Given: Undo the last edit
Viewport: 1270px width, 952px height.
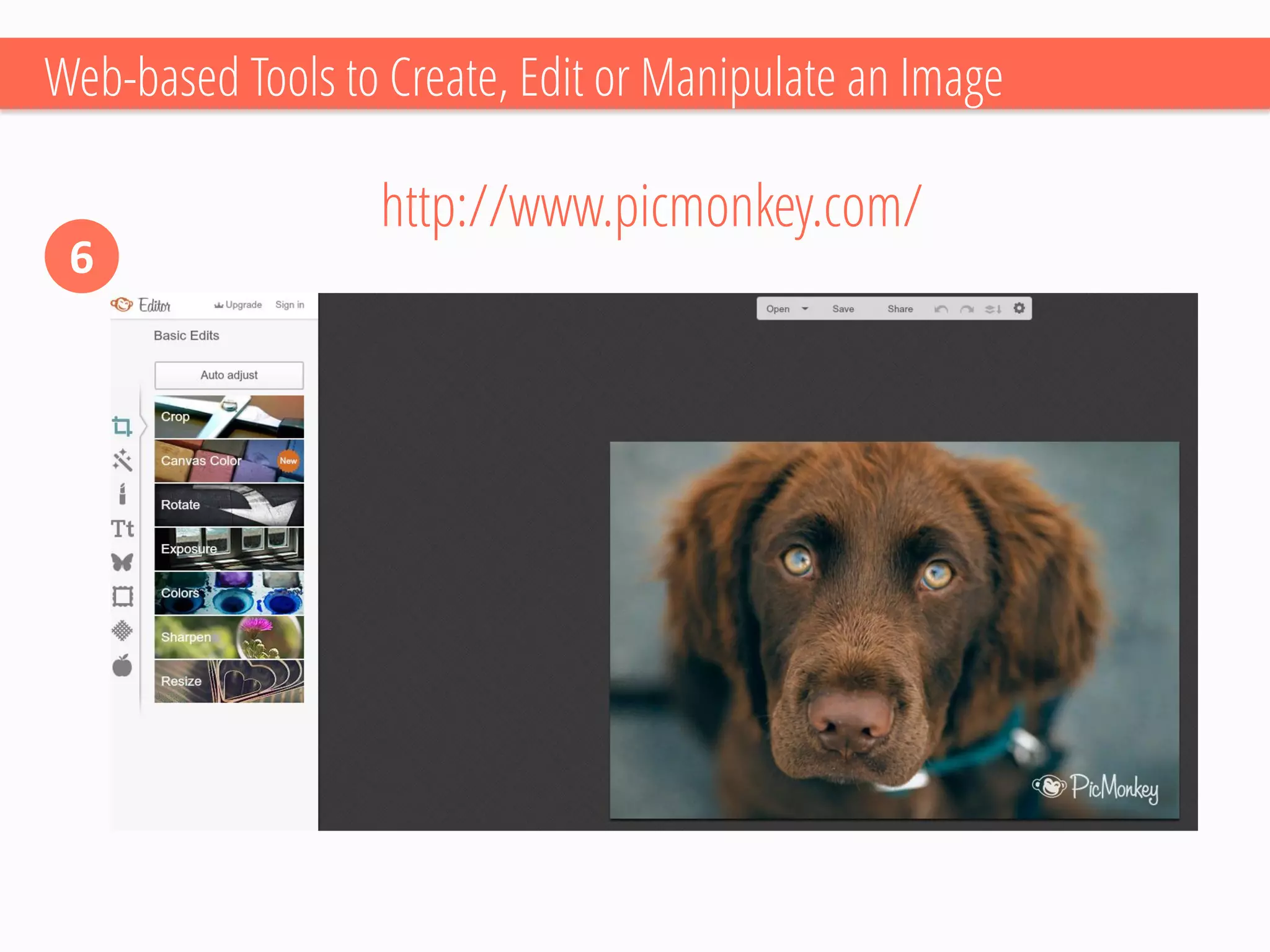Looking at the screenshot, I should 941,309.
